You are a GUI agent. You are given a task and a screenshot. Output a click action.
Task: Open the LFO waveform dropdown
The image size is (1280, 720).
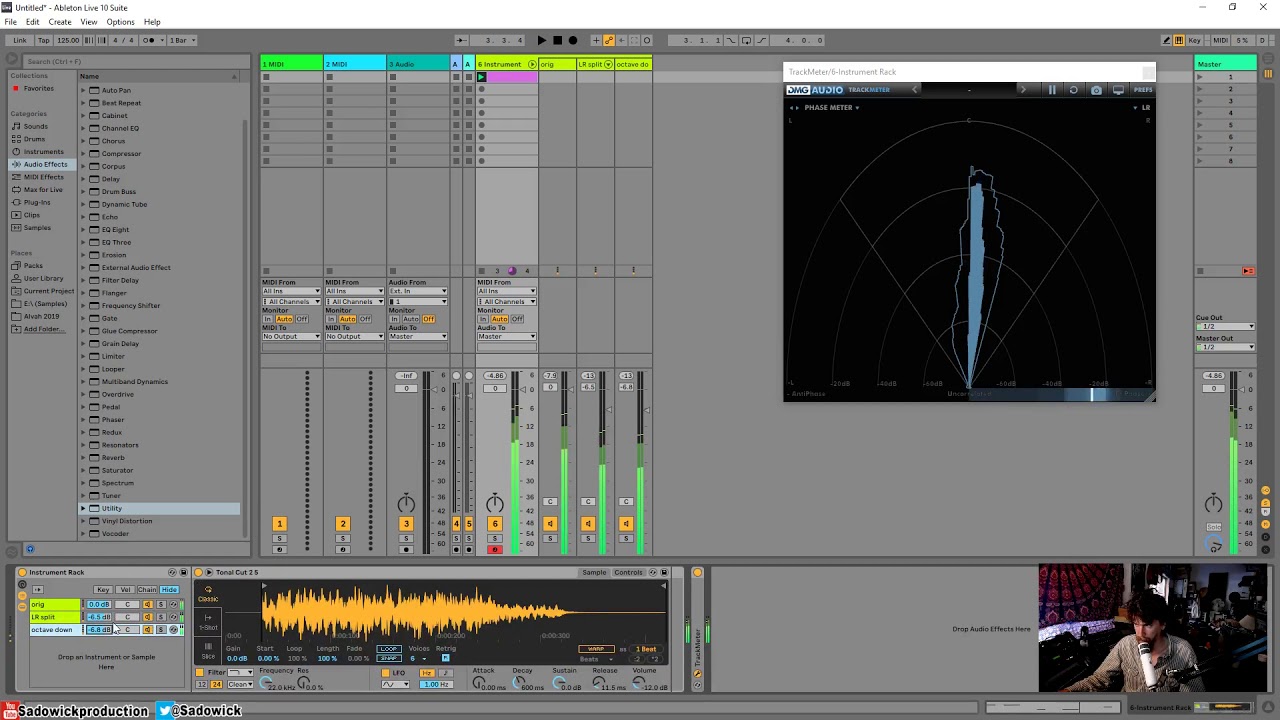[398, 684]
